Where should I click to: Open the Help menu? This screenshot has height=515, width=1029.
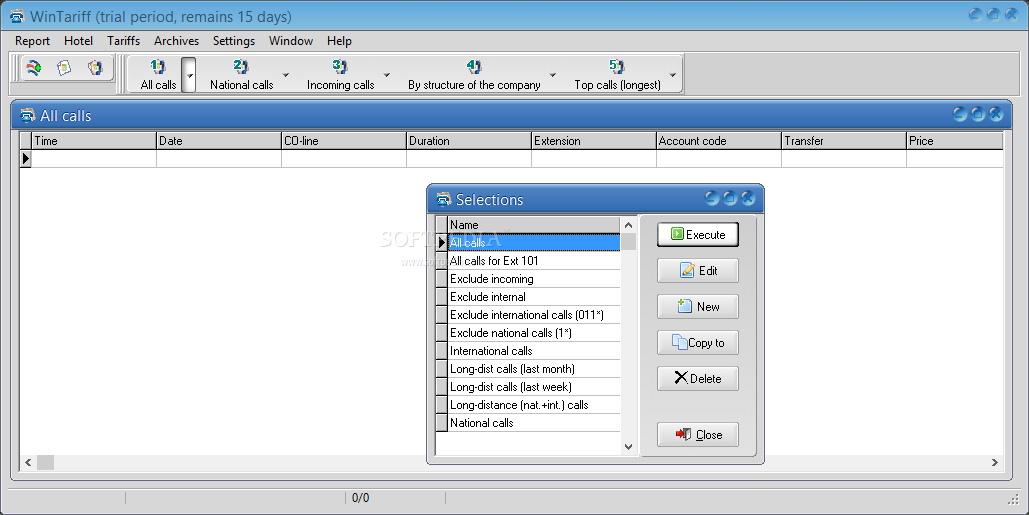[x=339, y=41]
